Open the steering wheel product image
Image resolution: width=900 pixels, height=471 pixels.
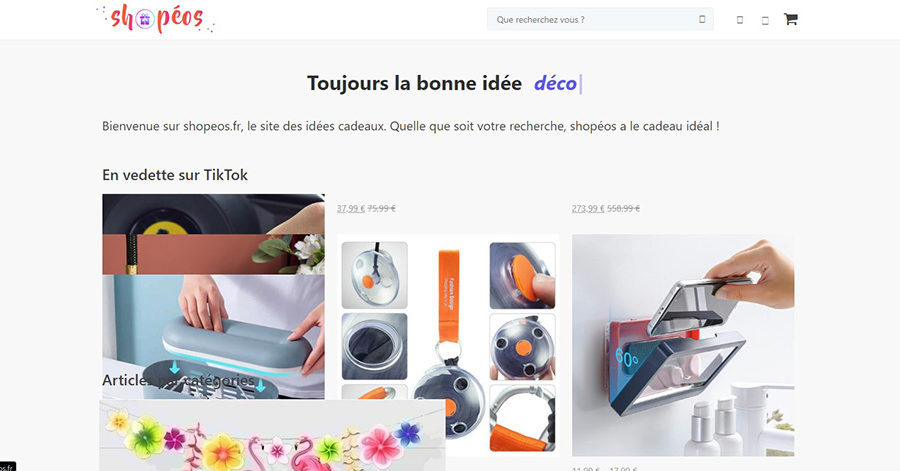213,214
